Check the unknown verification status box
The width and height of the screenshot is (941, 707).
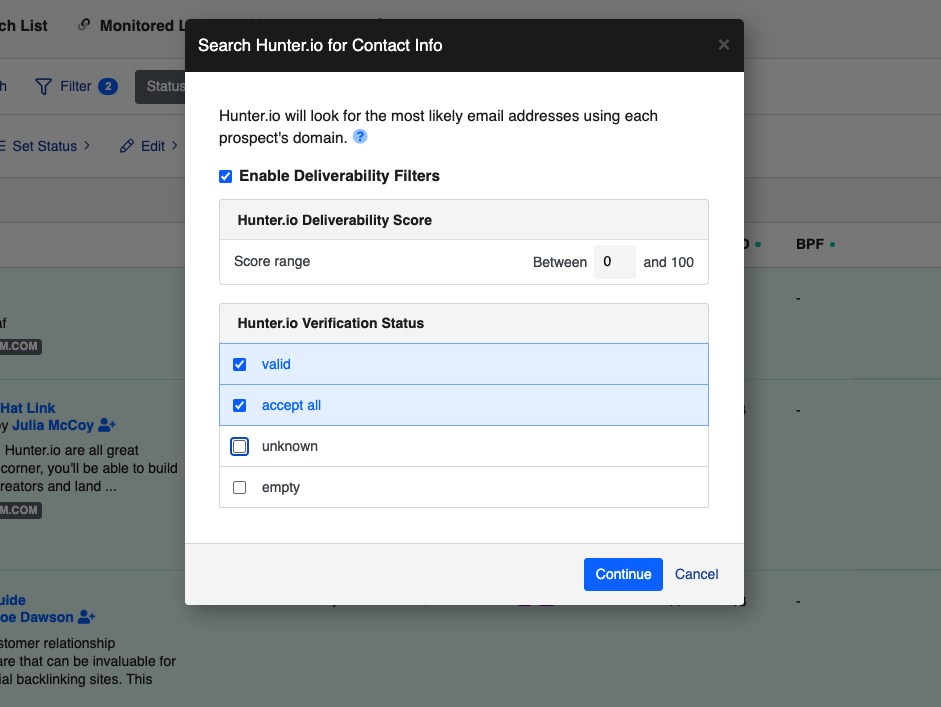239,446
